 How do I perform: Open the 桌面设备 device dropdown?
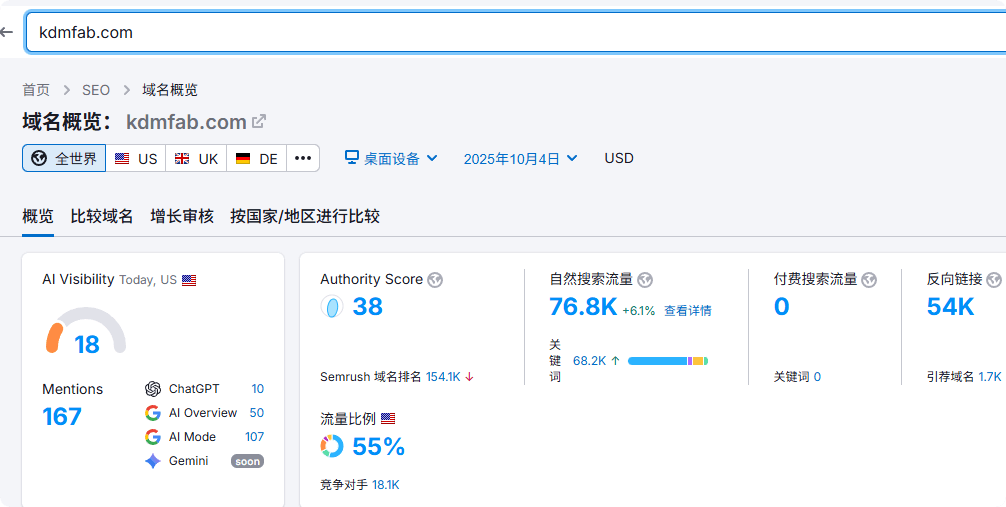(x=391, y=159)
